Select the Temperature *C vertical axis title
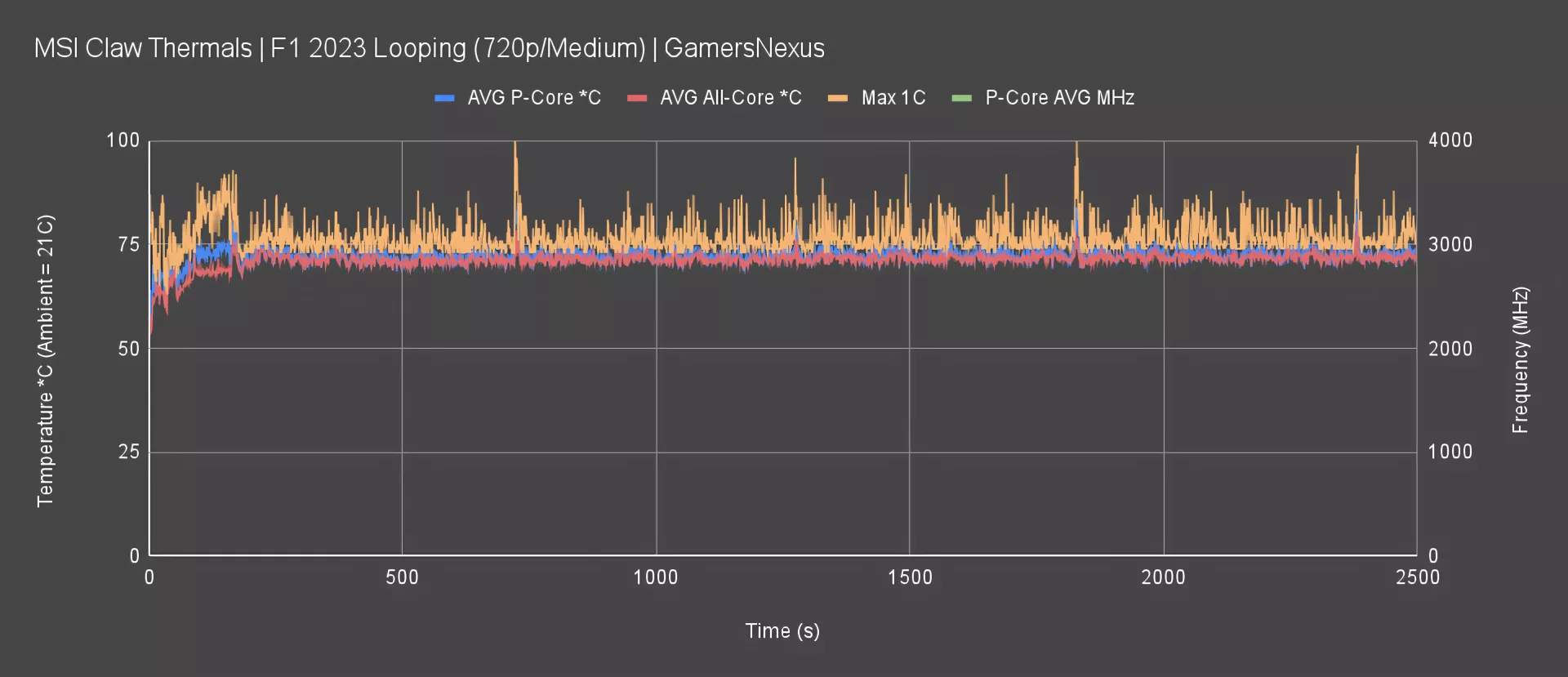1568x677 pixels. point(46,361)
